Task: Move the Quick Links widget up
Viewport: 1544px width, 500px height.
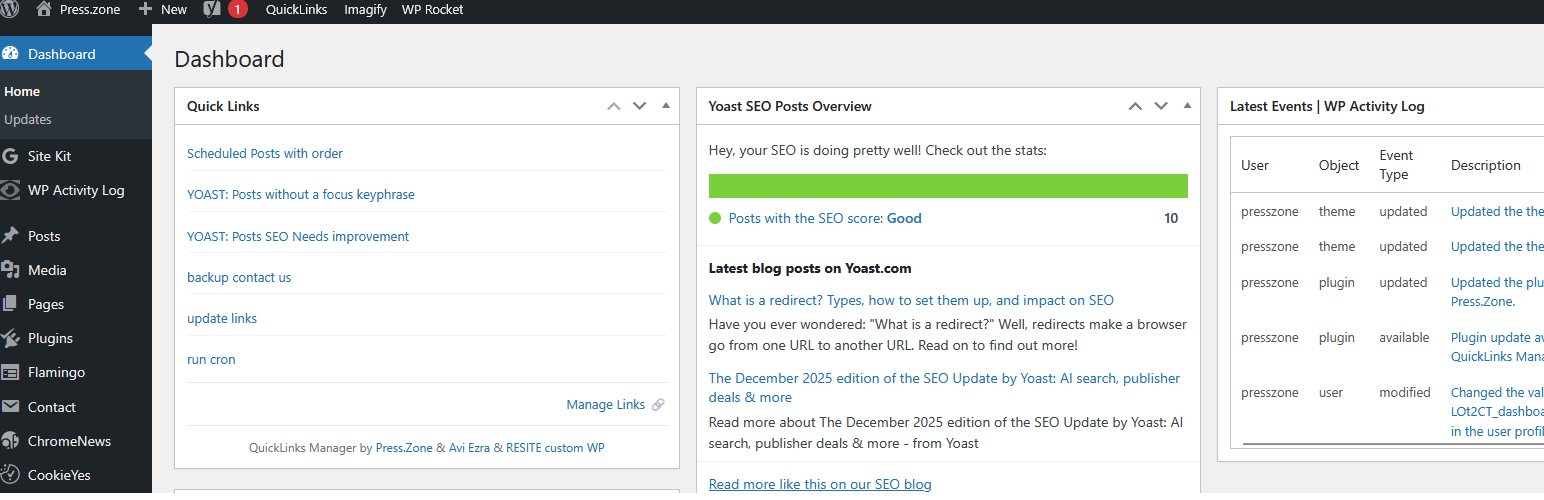Action: pyautogui.click(x=614, y=106)
